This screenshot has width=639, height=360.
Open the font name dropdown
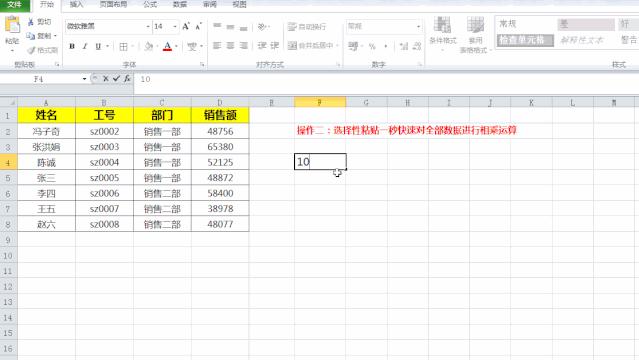pos(148,27)
